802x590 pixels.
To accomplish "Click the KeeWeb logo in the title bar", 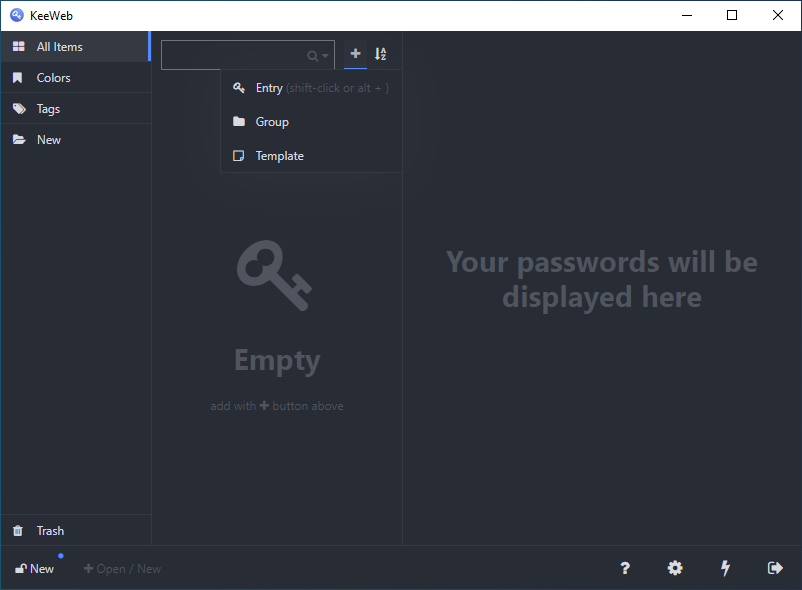I will pyautogui.click(x=14, y=15).
